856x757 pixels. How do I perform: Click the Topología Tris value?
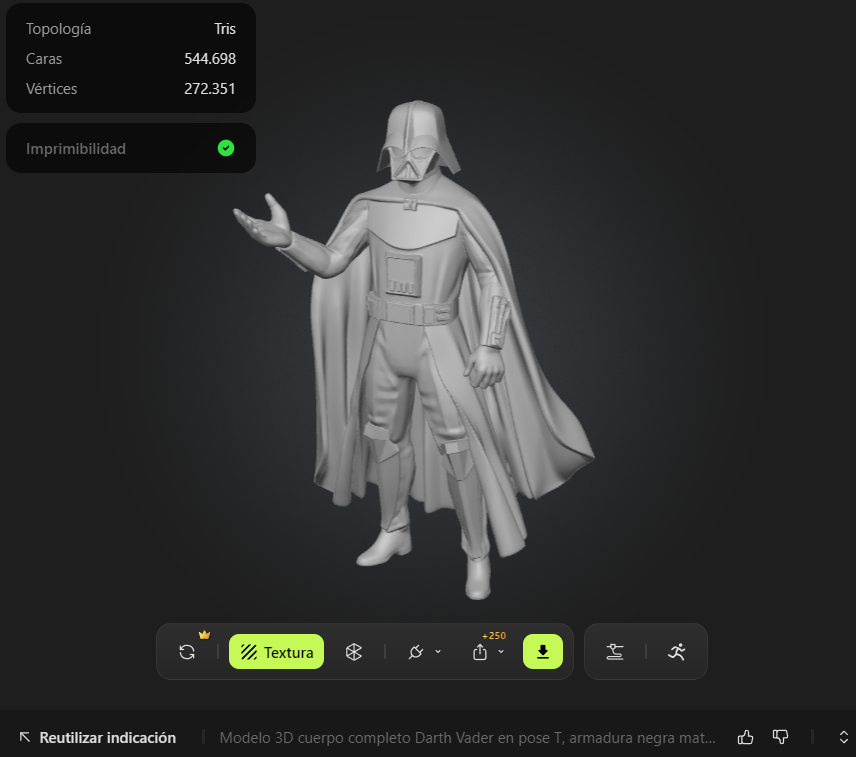coord(225,29)
